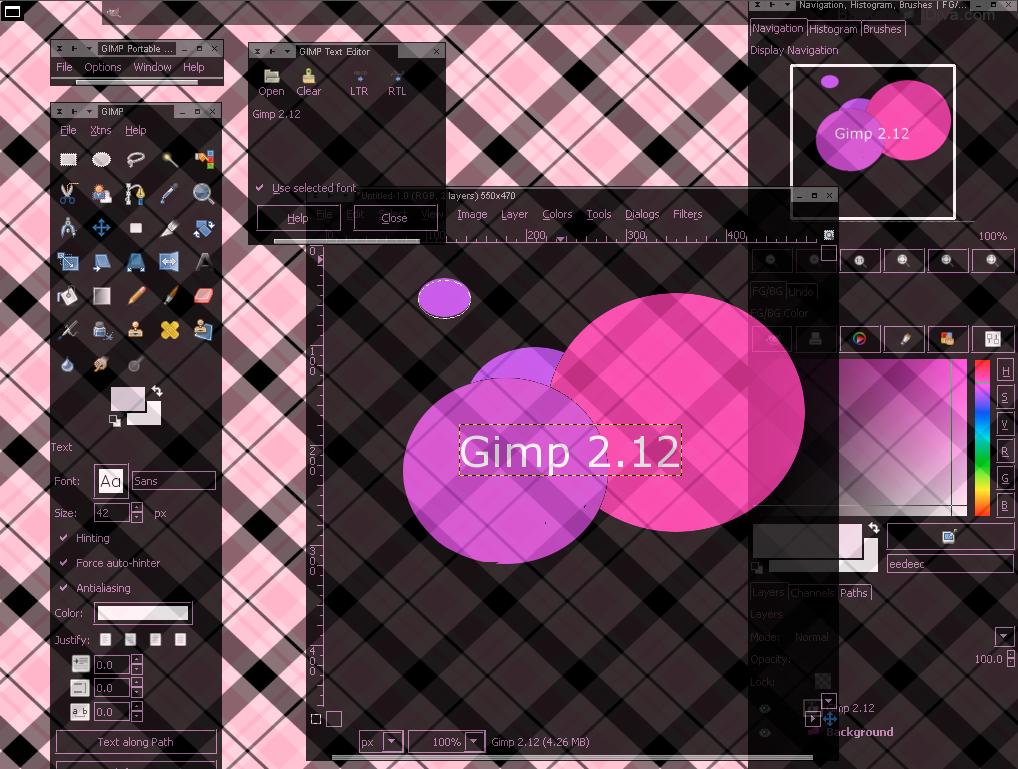Select the Perspective transform tool
This screenshot has height=769, width=1018.
(135, 262)
